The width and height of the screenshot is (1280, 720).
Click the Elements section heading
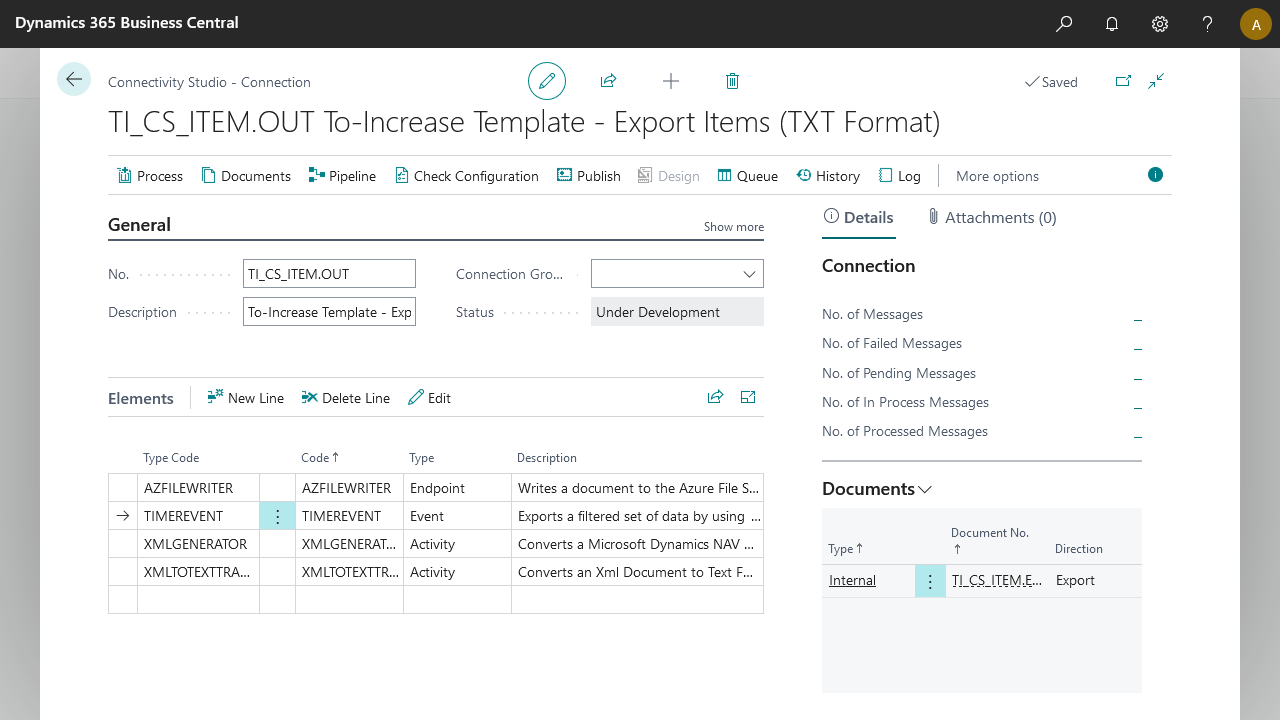141,398
